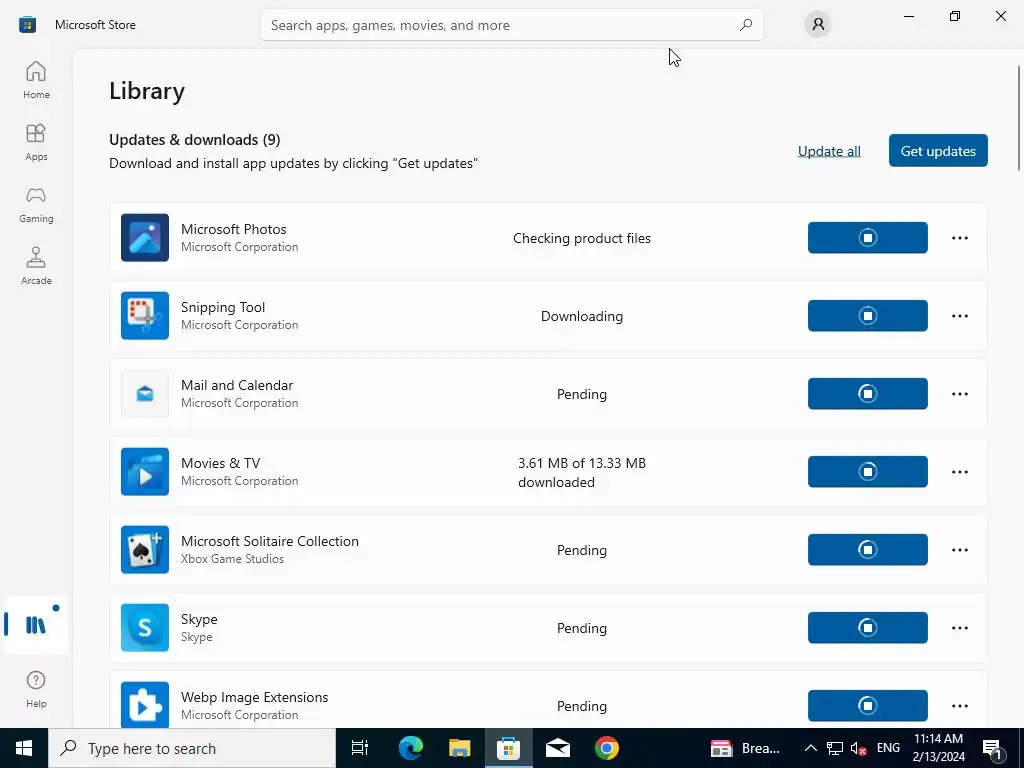
Task: Click the 3.61 MB of 13.33 MB status
Action: click(582, 472)
